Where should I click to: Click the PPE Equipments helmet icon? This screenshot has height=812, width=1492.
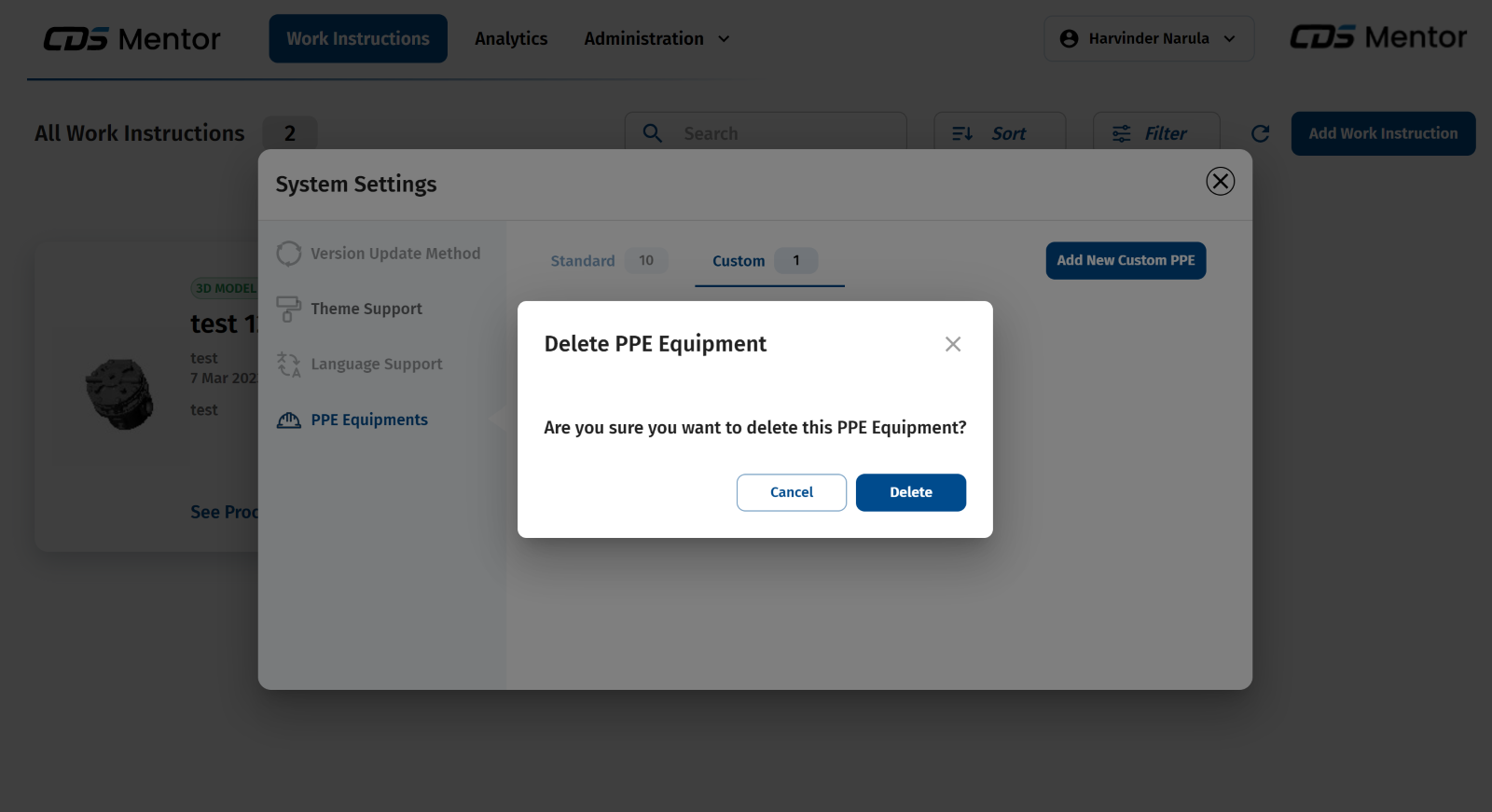click(x=289, y=420)
